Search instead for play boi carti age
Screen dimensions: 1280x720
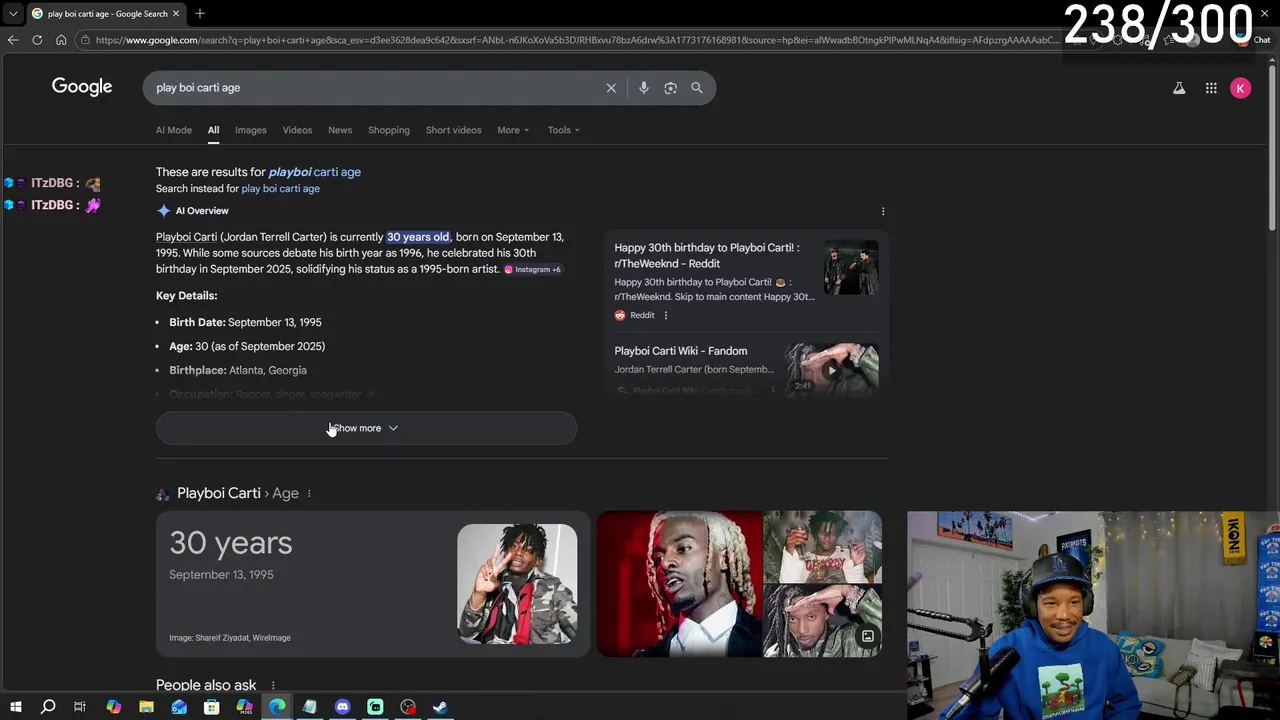click(x=281, y=189)
